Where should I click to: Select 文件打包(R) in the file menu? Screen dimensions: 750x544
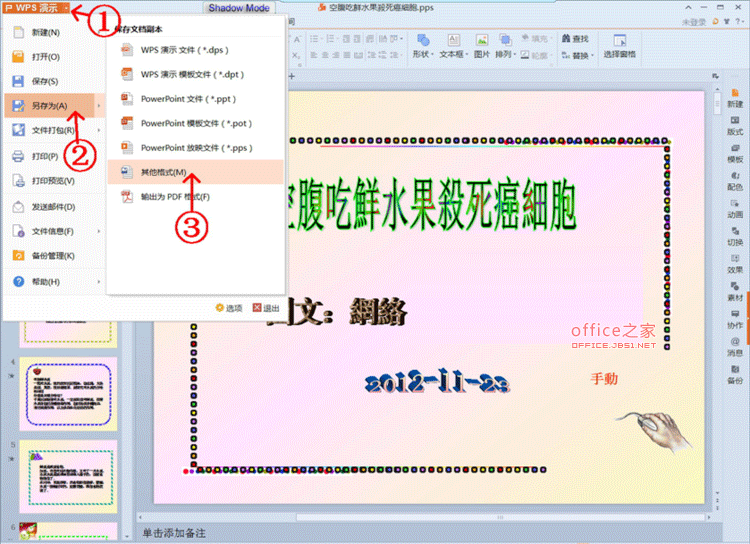pyautogui.click(x=54, y=130)
